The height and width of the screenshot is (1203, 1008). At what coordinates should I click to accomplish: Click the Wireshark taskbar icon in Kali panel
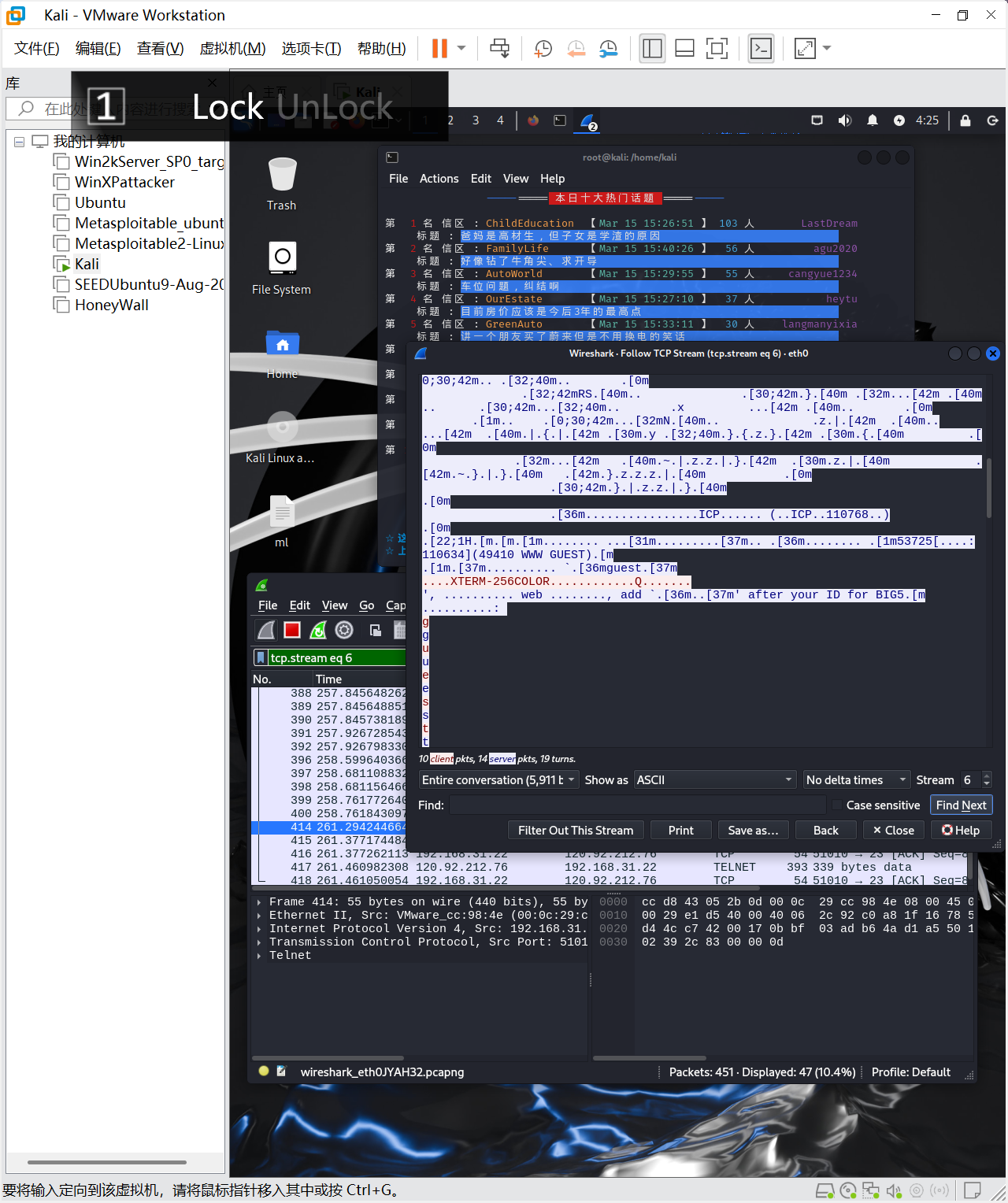588,121
